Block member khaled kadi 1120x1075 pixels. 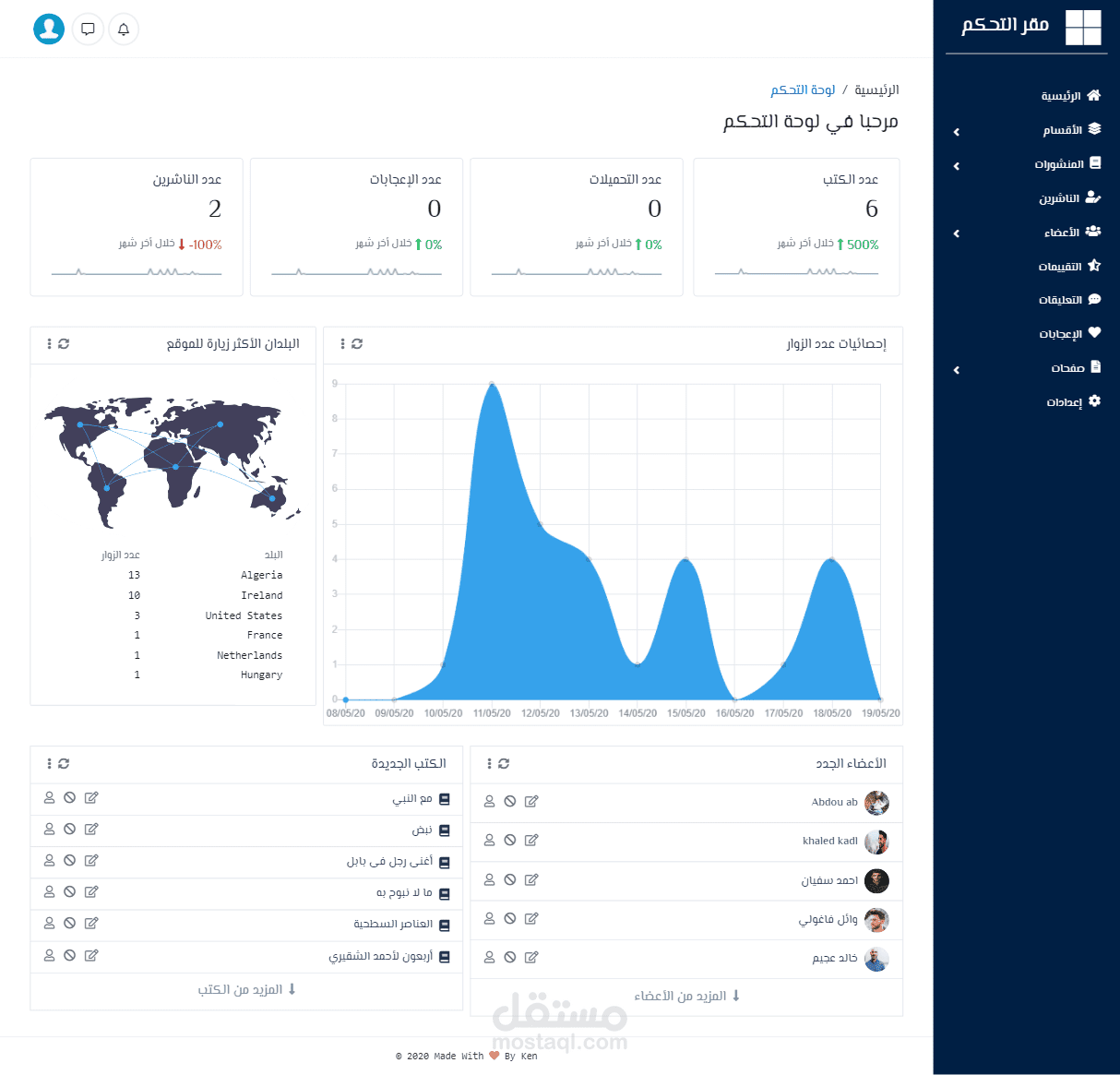point(510,841)
